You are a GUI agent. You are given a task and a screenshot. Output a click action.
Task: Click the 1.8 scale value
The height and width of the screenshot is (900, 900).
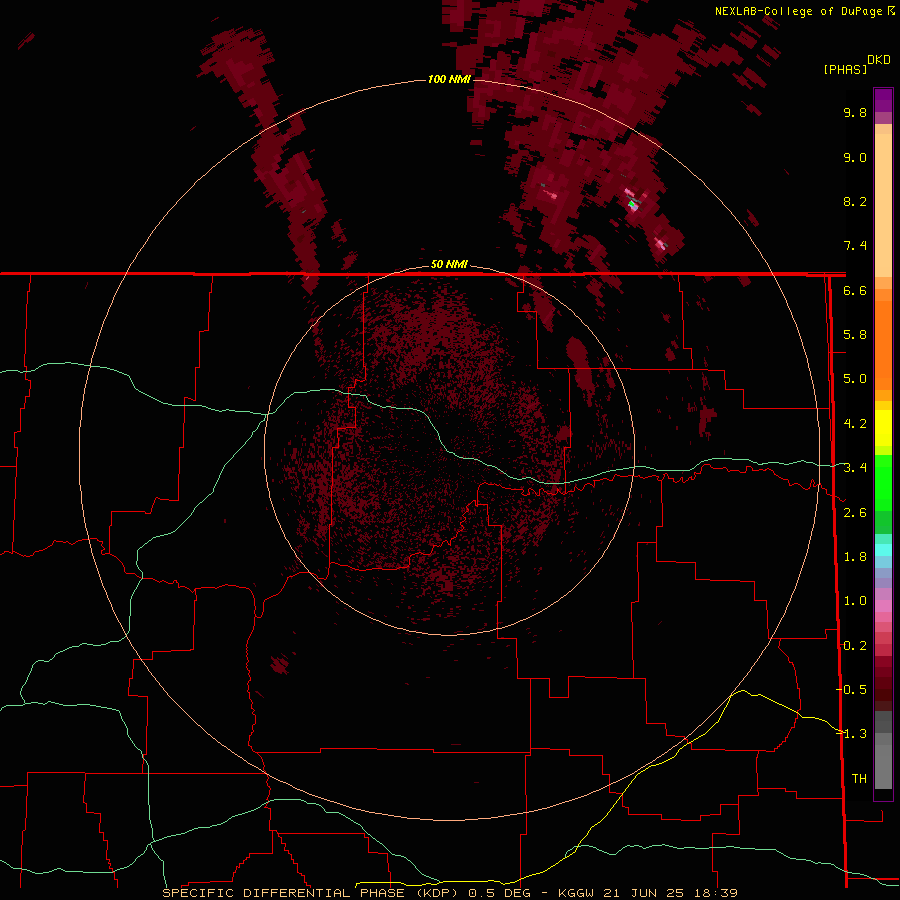pos(855,557)
